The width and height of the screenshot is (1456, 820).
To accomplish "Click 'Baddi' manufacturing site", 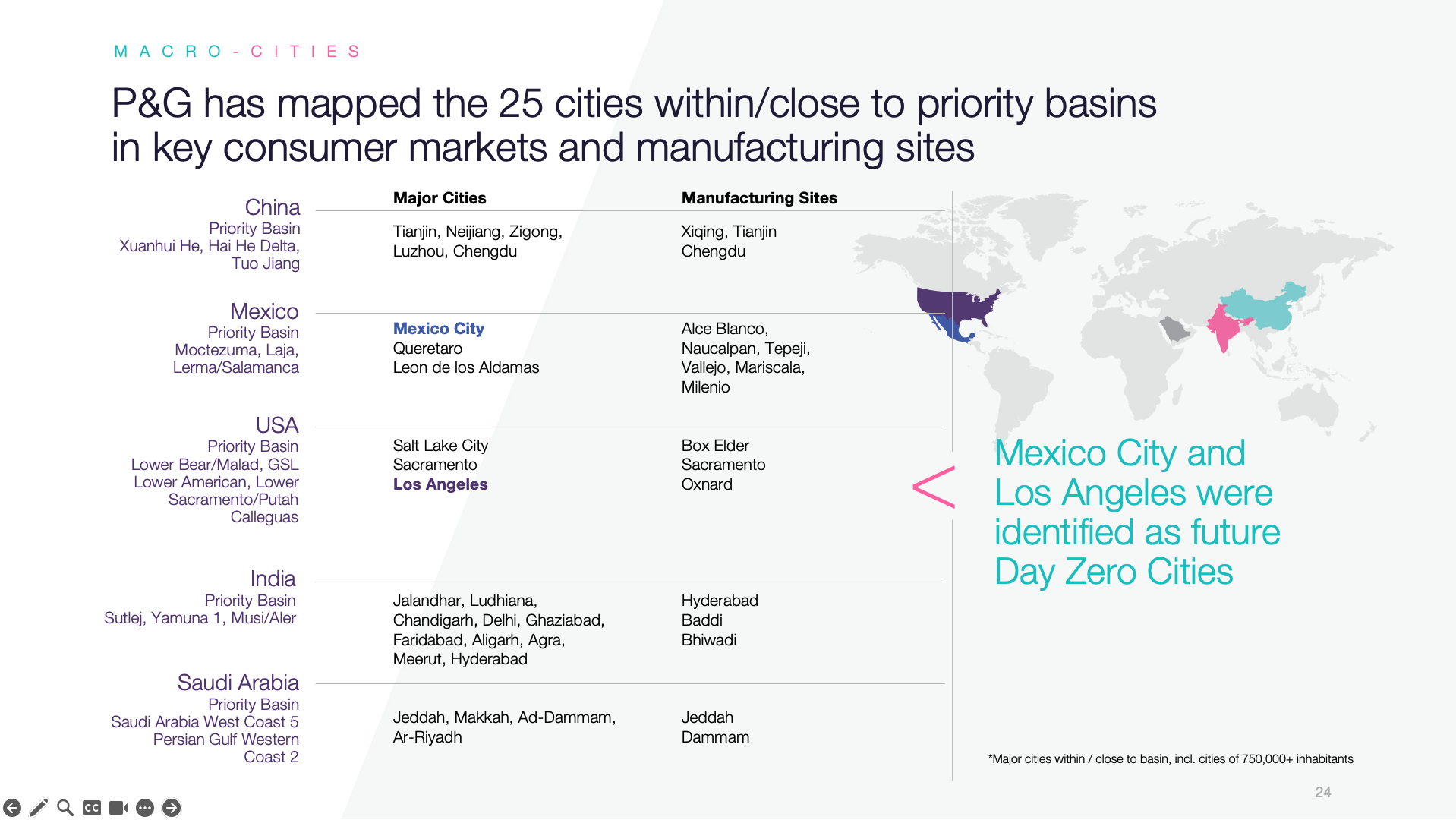I will pyautogui.click(x=702, y=620).
